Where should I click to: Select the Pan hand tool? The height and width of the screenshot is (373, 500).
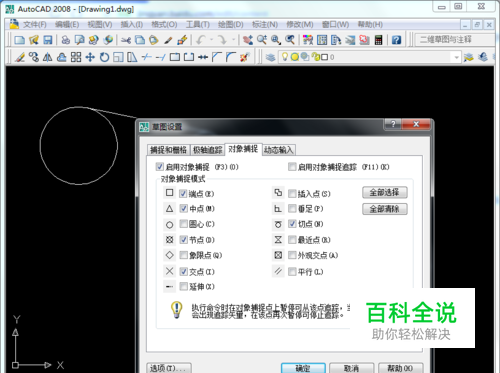tap(247, 40)
